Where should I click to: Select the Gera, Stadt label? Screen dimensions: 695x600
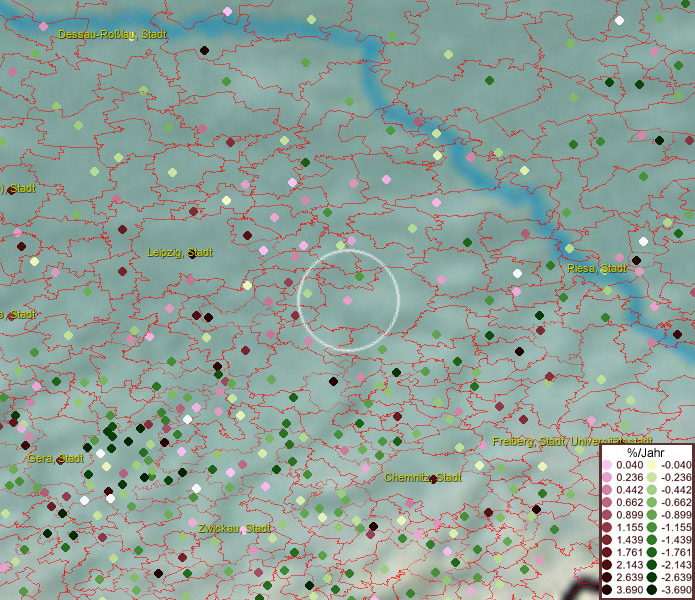(55, 458)
